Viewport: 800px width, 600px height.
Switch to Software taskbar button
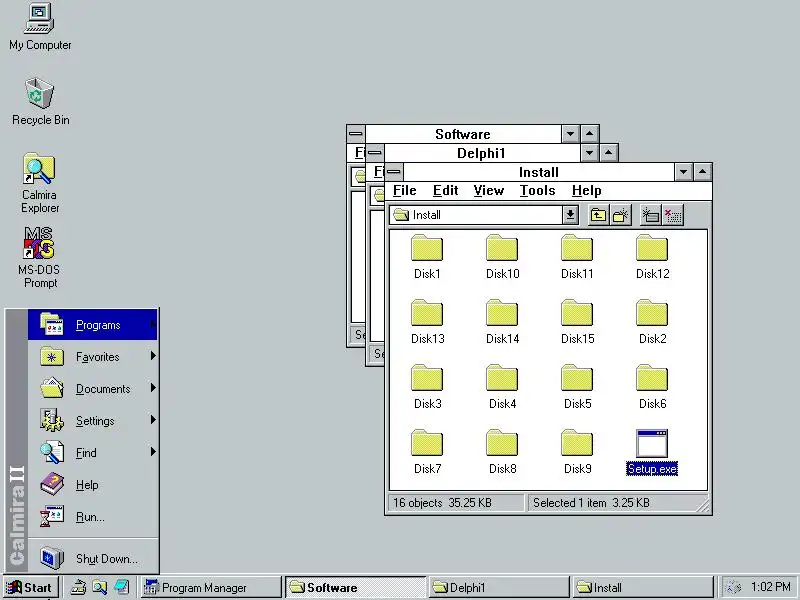355,587
